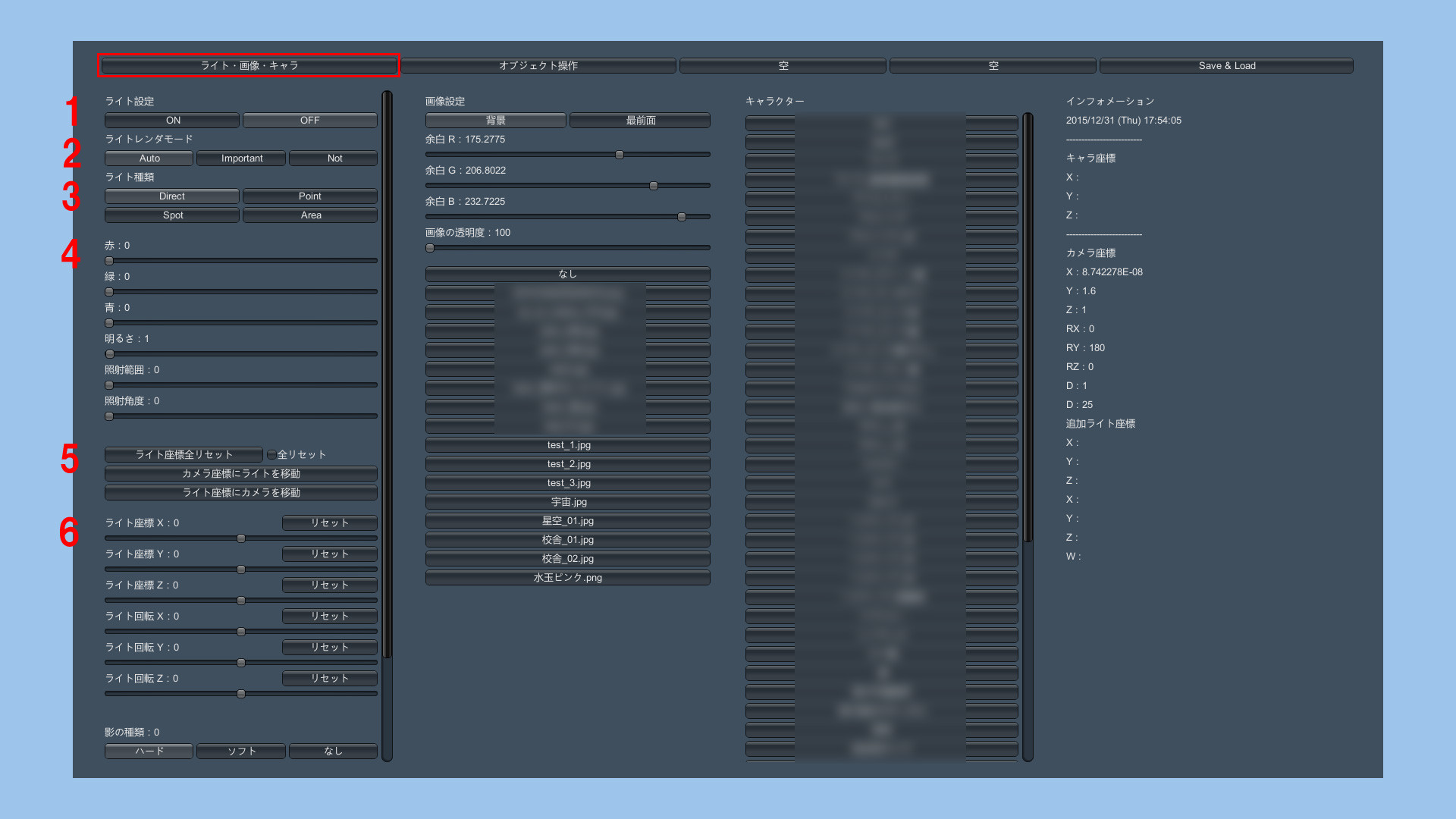The height and width of the screenshot is (819, 1456).
Task: Reset ライト回転 Z value
Action: [x=329, y=679]
